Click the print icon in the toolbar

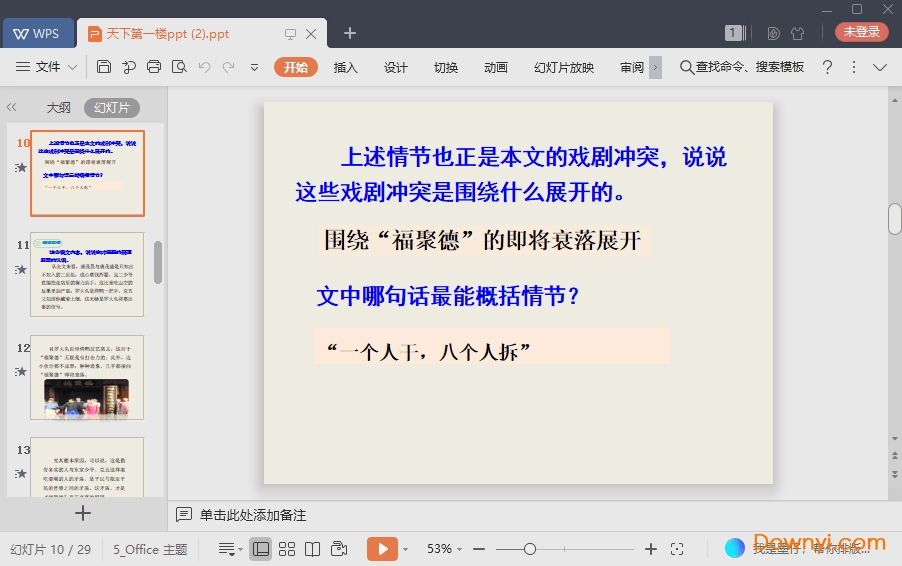pyautogui.click(x=154, y=67)
